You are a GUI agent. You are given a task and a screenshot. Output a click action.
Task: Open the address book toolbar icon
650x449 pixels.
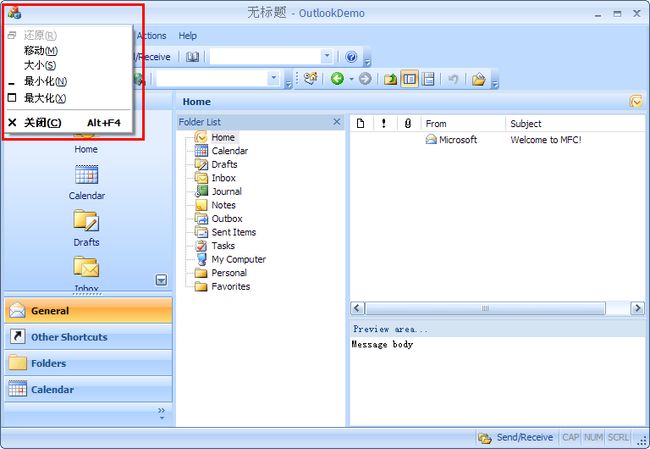[x=192, y=57]
